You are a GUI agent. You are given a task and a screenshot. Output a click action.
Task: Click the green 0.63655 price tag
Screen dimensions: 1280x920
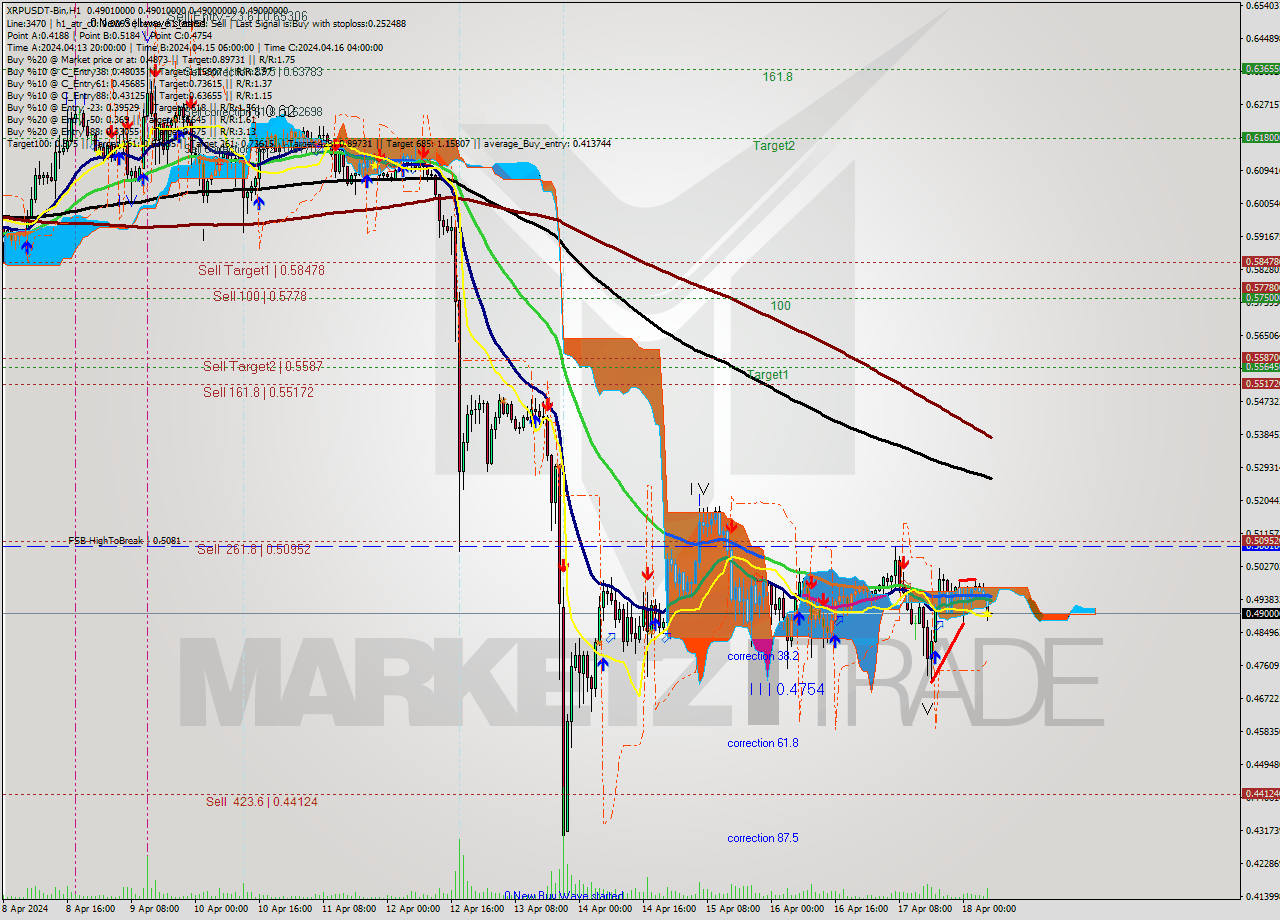pos(1260,69)
